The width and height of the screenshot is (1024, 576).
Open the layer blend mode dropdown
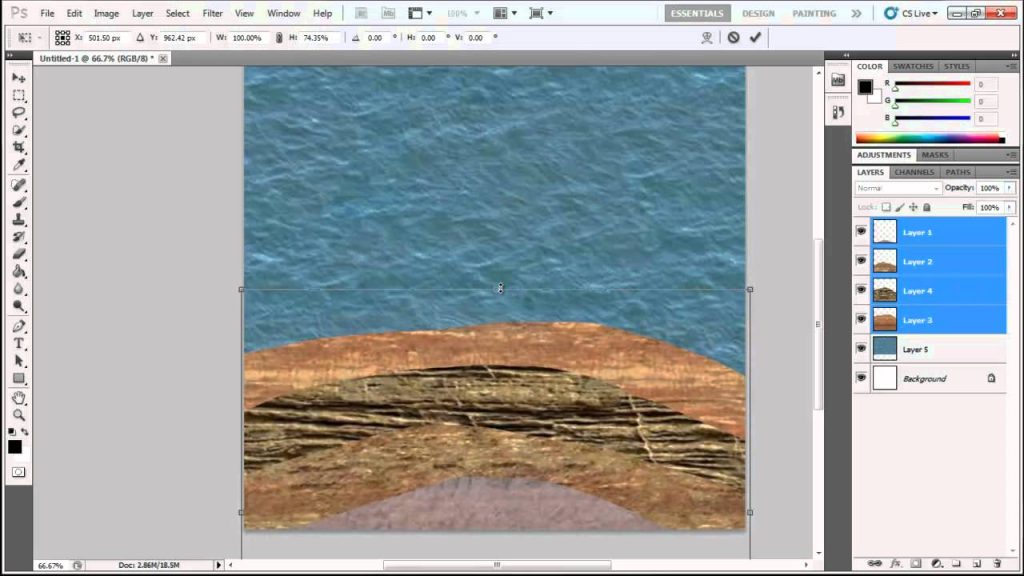click(x=897, y=188)
